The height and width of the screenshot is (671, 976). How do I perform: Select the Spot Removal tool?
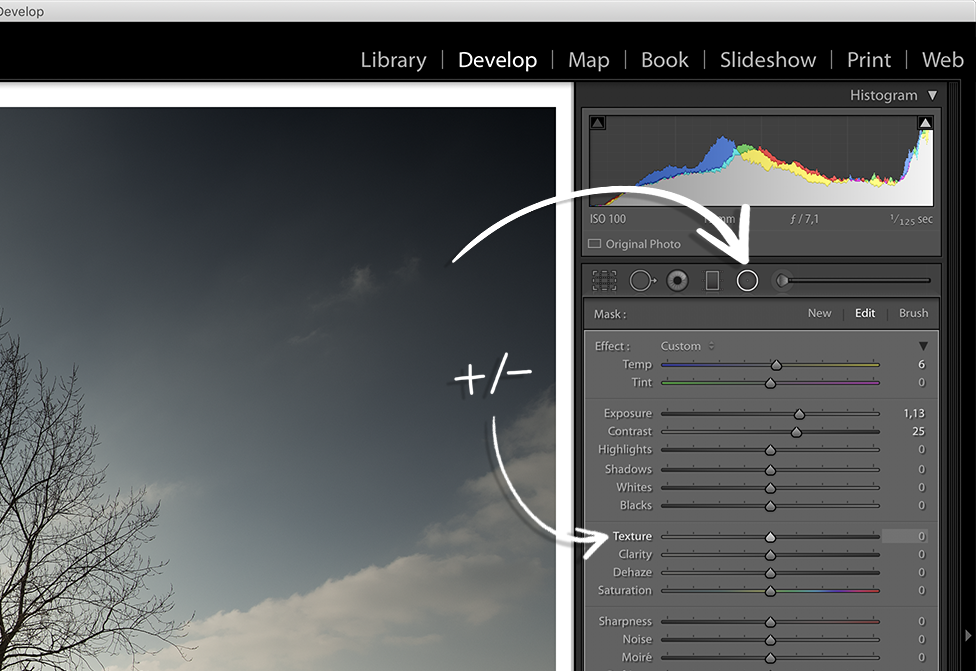click(642, 281)
